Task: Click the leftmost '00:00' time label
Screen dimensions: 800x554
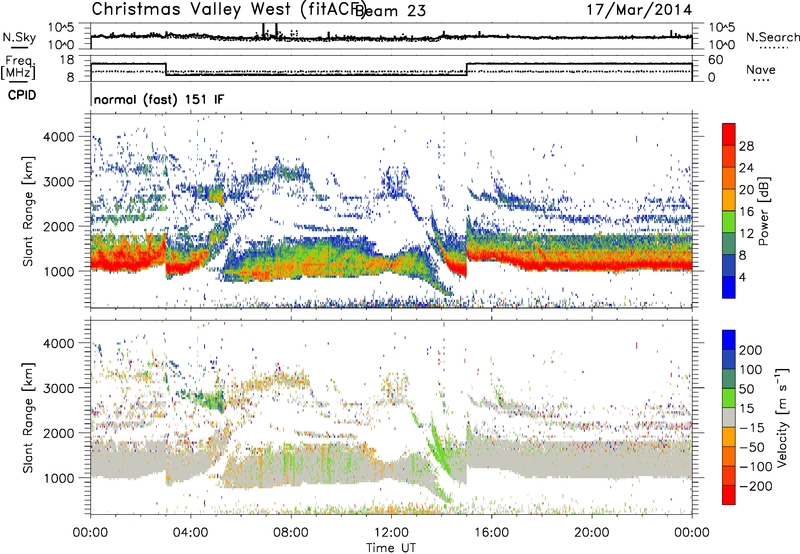Action: 90,533
